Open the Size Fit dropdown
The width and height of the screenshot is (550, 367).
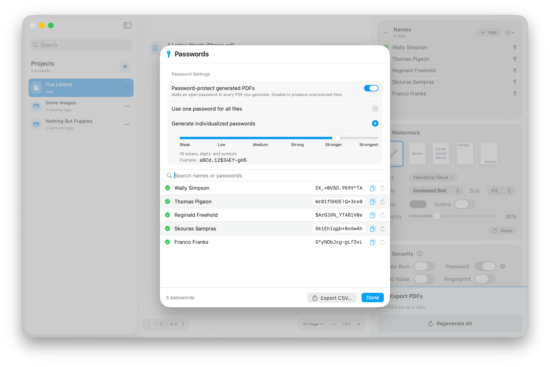[501, 191]
